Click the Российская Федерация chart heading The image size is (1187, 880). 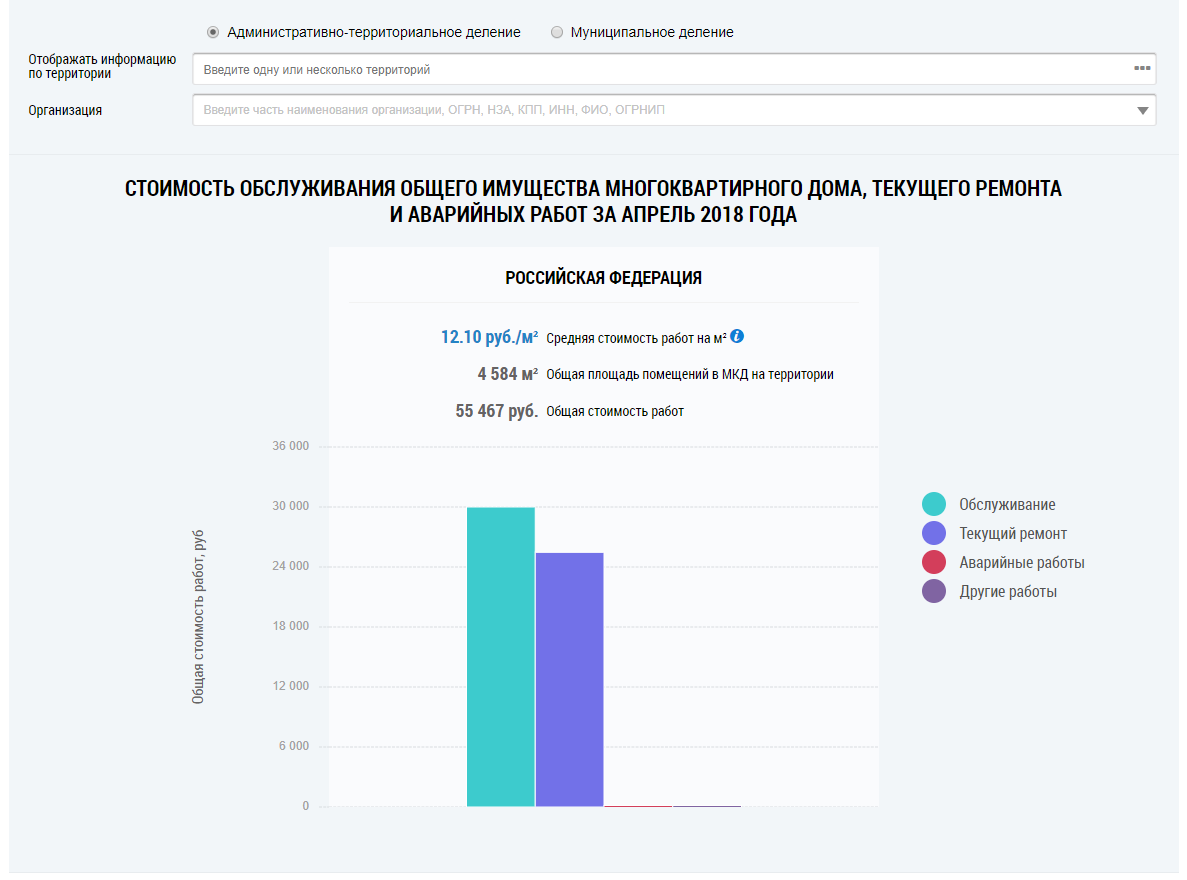603,278
